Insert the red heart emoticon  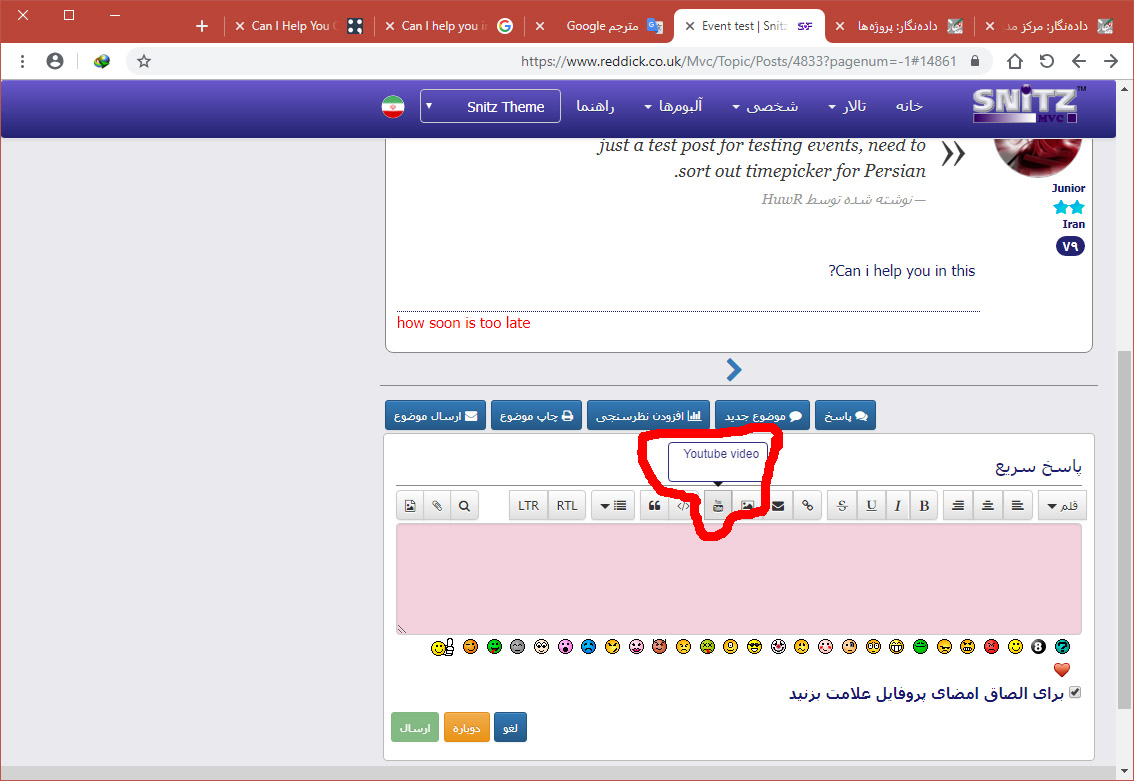tap(1062, 670)
